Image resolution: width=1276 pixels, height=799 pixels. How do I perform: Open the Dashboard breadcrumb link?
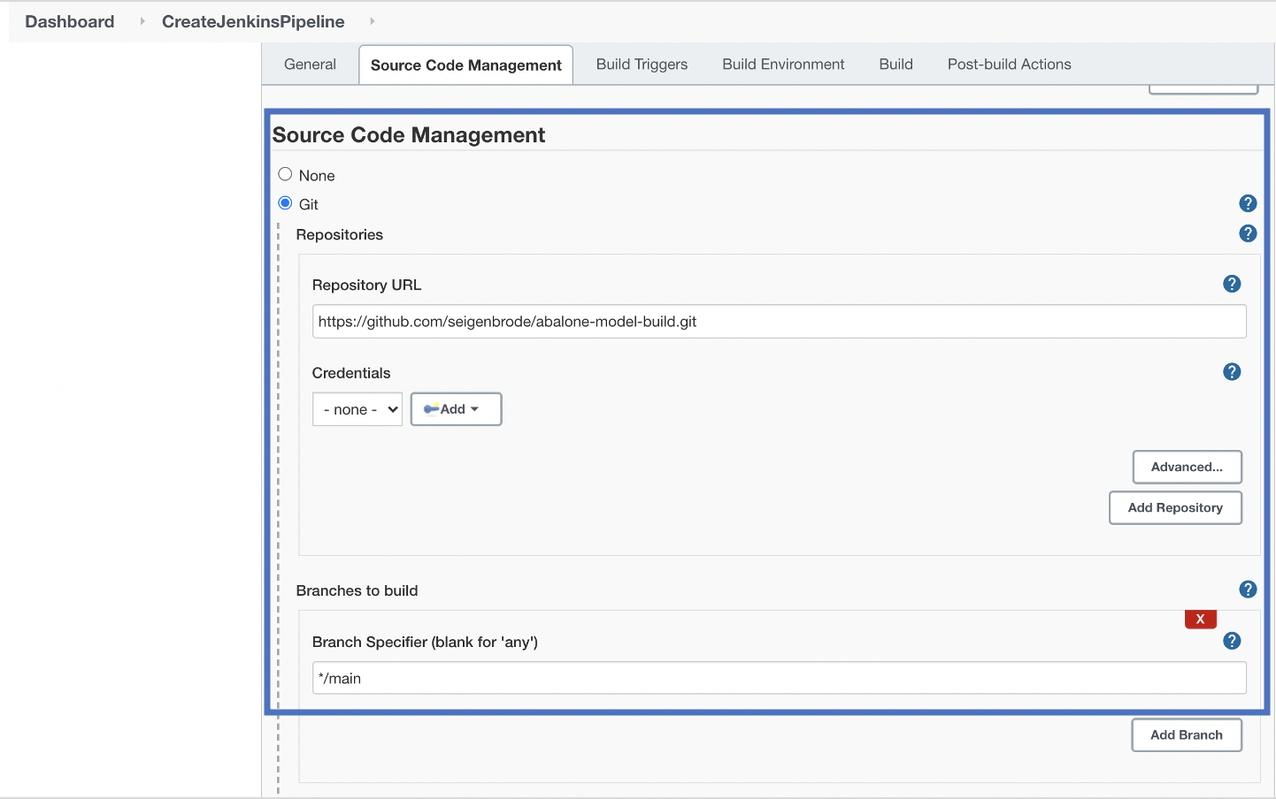(69, 21)
